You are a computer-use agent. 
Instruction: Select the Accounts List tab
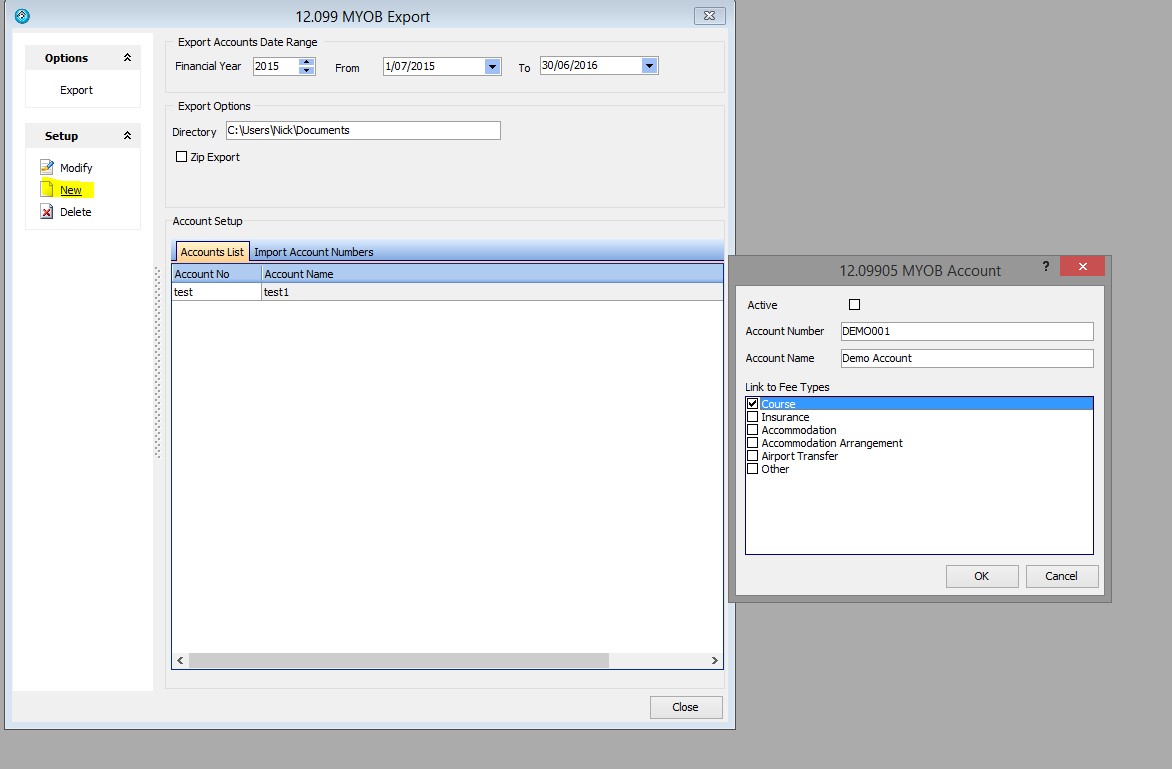[212, 252]
